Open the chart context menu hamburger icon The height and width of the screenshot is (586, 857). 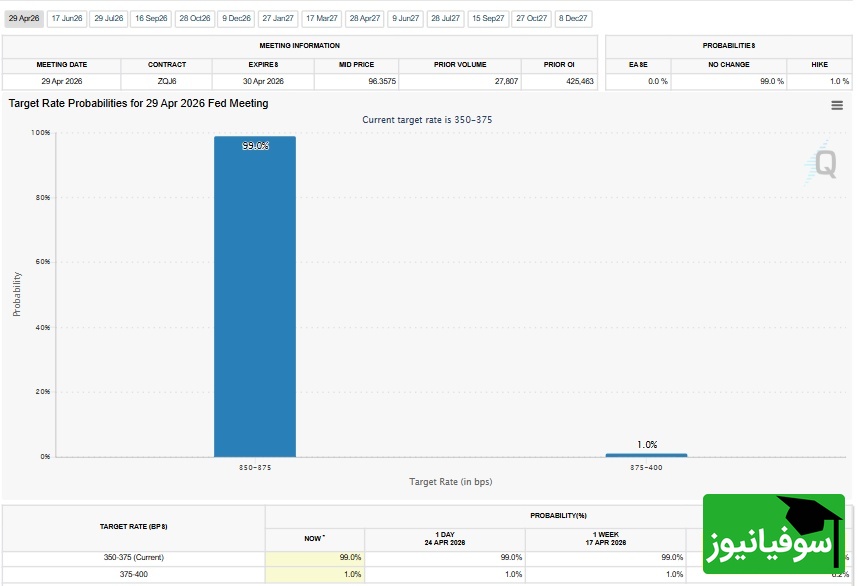[x=837, y=105]
